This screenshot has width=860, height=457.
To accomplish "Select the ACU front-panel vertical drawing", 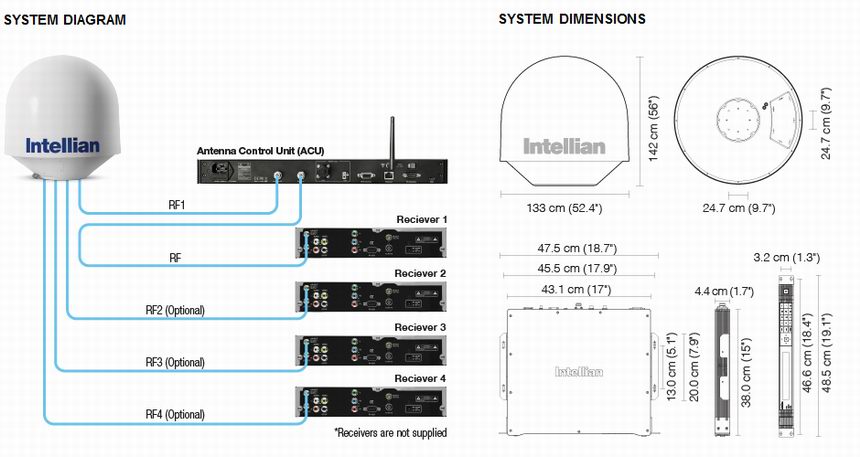I will coord(787,357).
